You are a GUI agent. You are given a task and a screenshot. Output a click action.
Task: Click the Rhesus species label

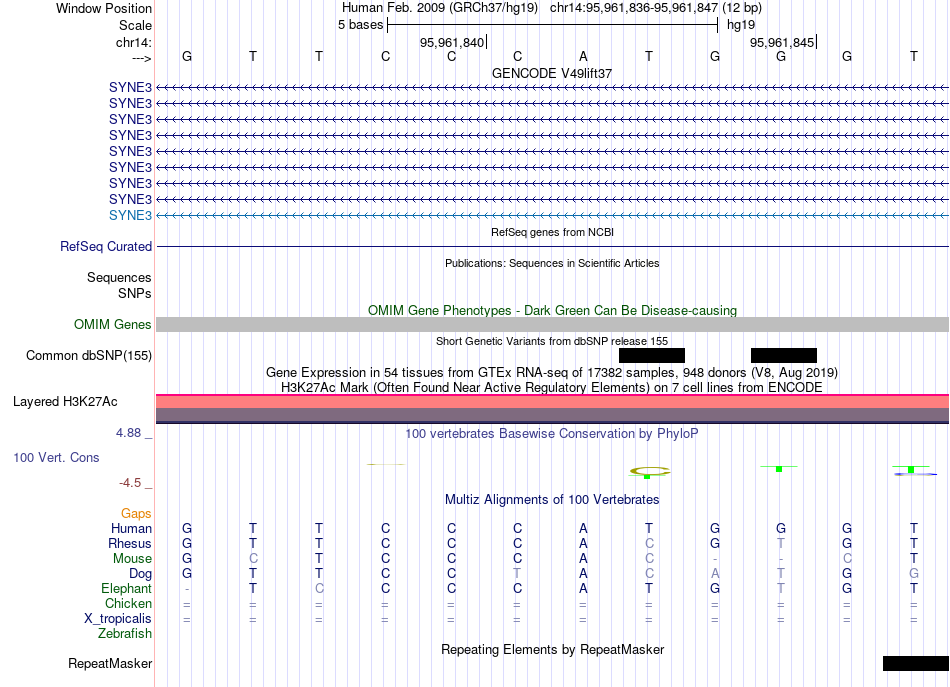click(130, 543)
